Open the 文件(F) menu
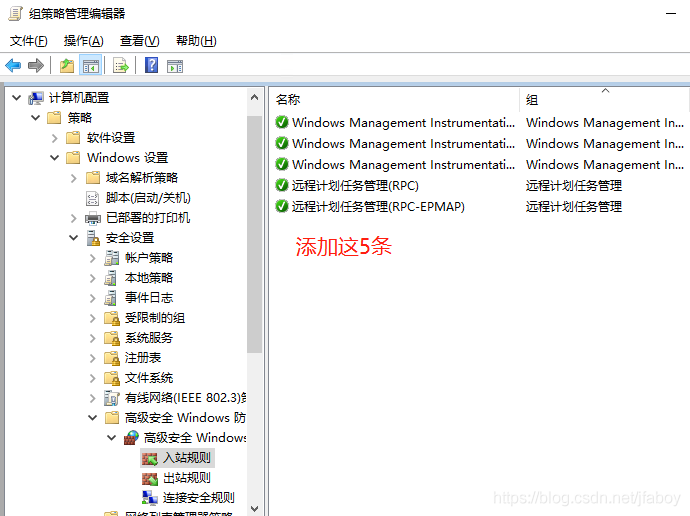 [29, 41]
